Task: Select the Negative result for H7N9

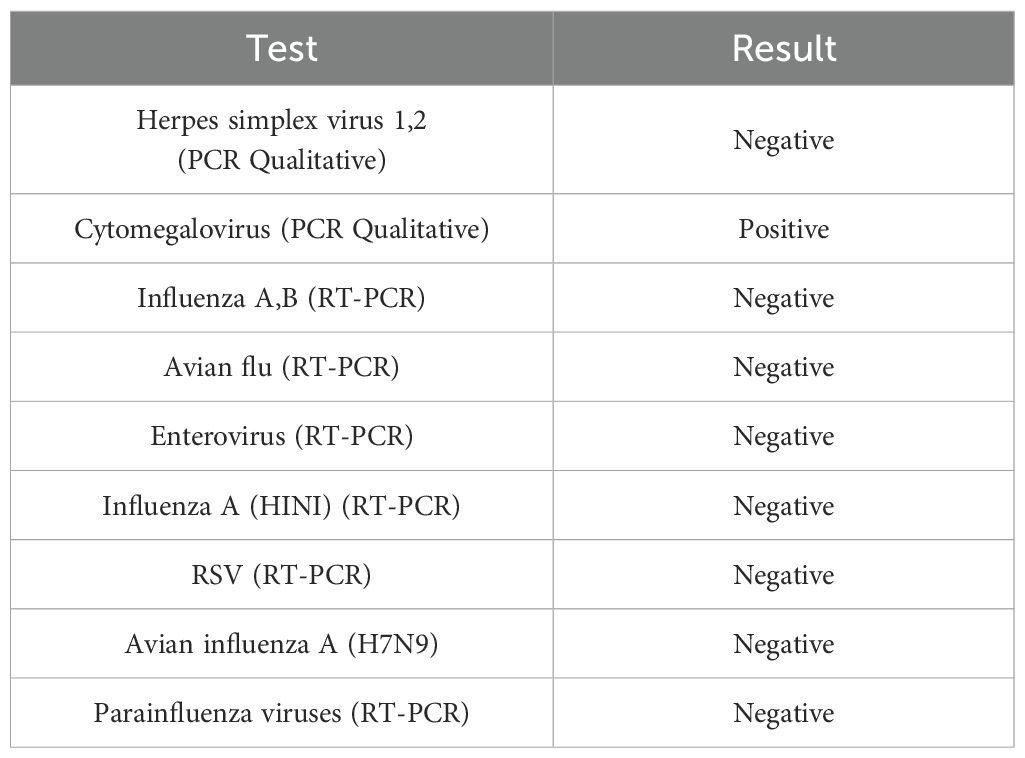Action: [784, 644]
